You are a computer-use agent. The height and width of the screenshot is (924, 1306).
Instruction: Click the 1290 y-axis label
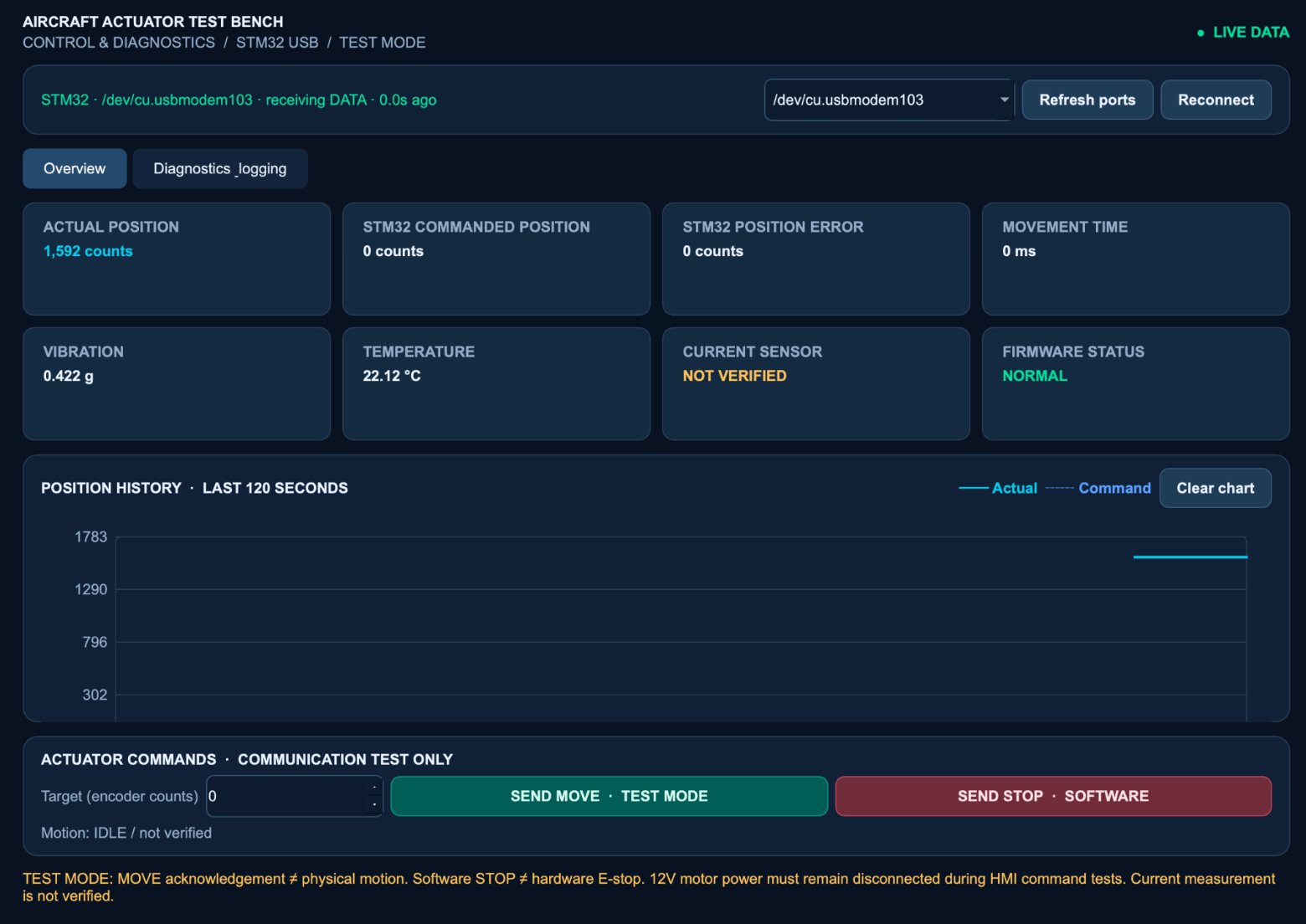point(91,589)
